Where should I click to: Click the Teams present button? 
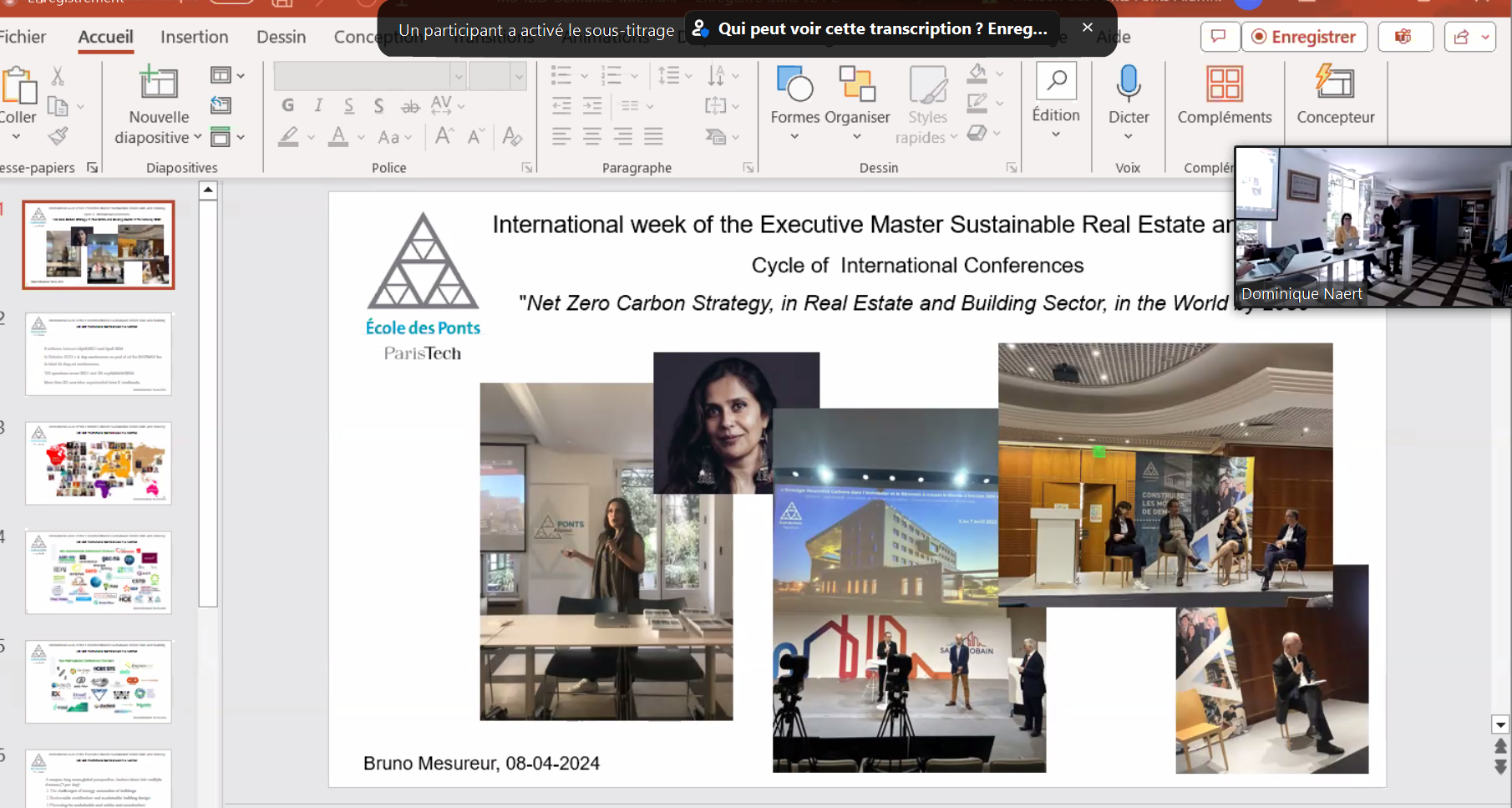pos(1403,37)
